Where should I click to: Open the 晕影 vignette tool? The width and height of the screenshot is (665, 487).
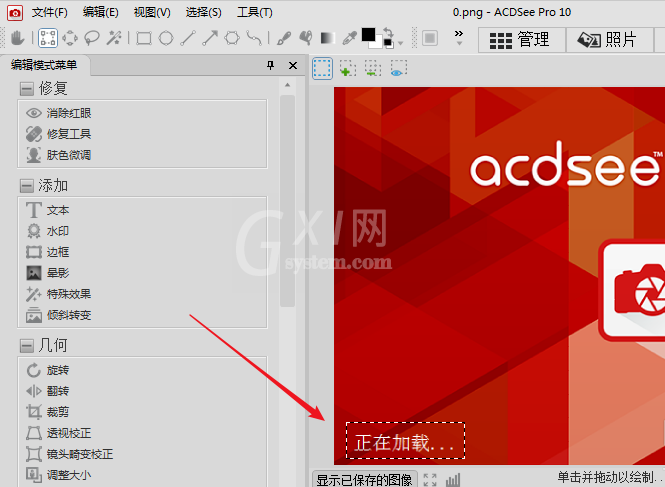coord(48,273)
